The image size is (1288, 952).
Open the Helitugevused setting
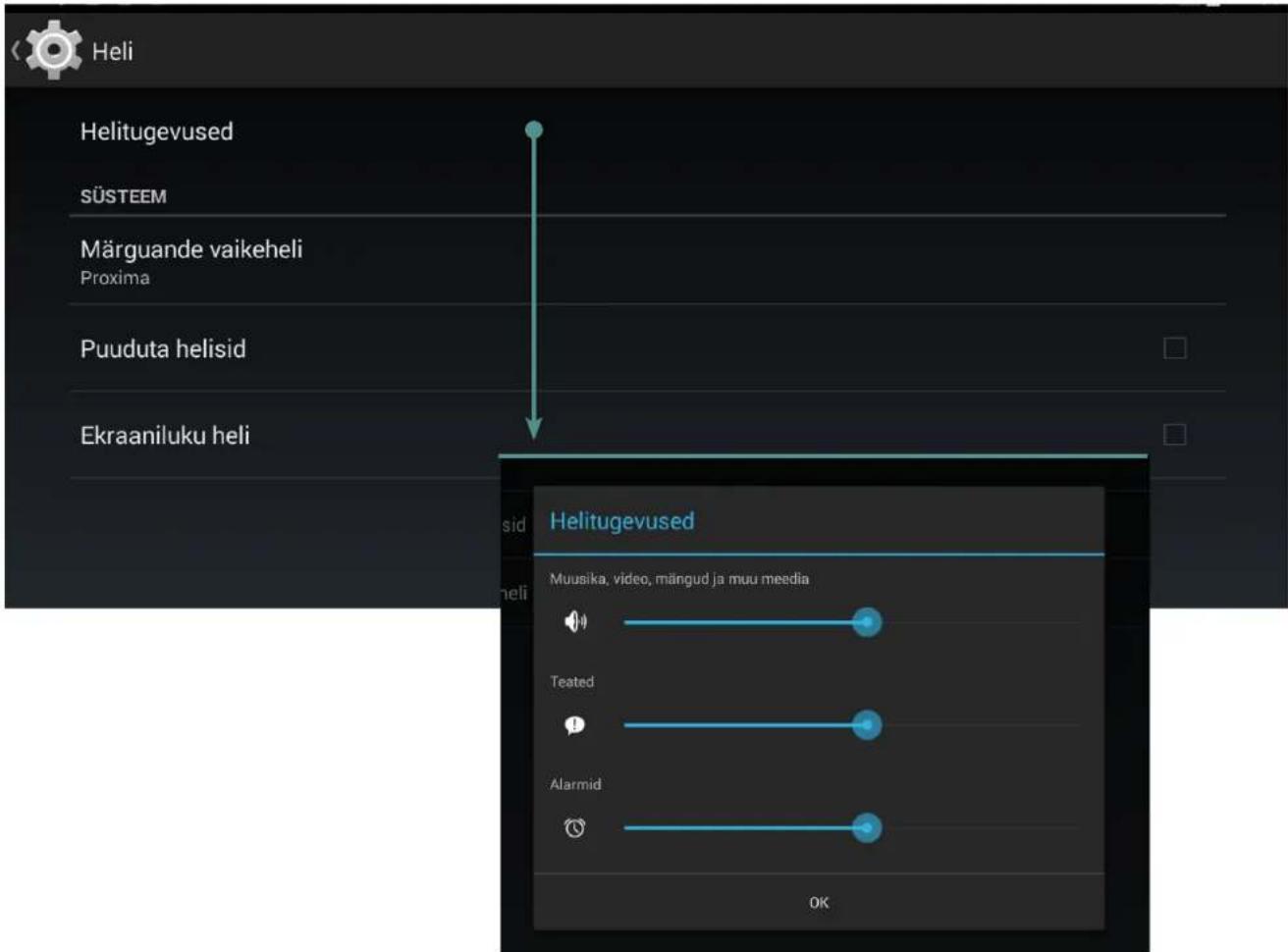[x=157, y=132]
